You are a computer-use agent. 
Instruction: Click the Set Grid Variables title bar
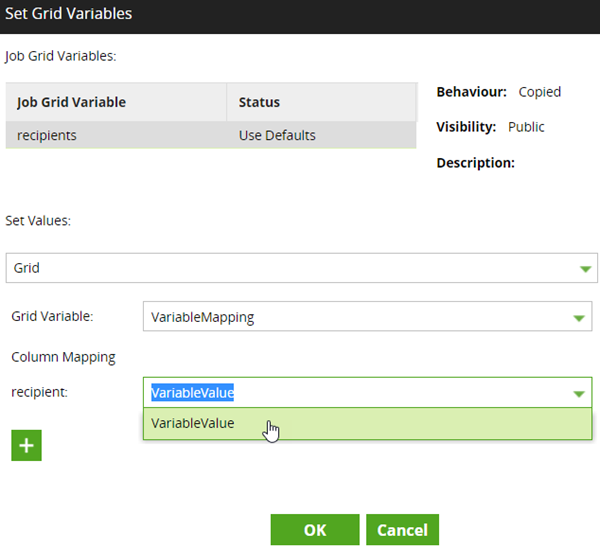300,15
